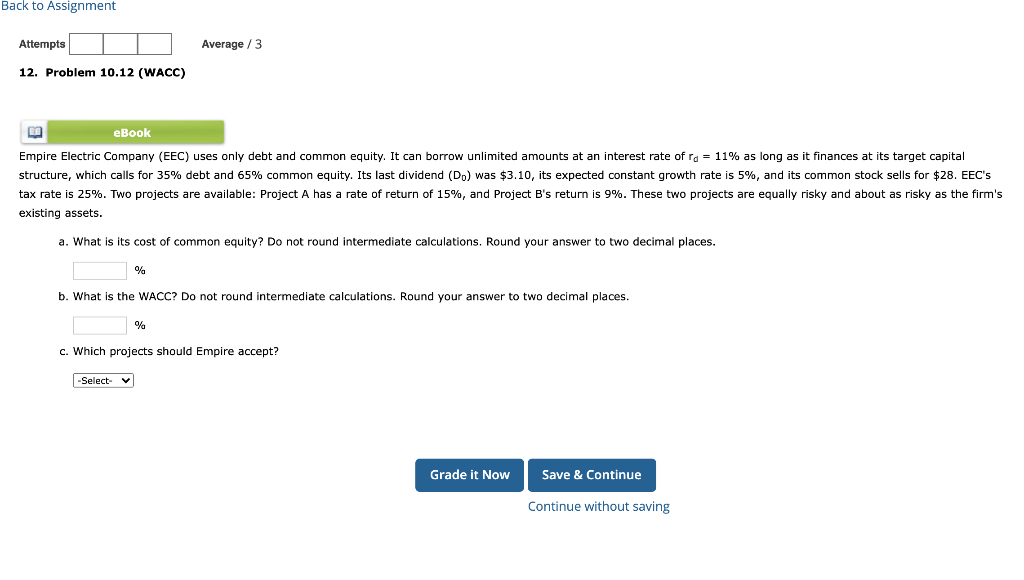Viewport: 1024px width, 580px height.
Task: Click the Grade it Now button
Action: click(469, 475)
